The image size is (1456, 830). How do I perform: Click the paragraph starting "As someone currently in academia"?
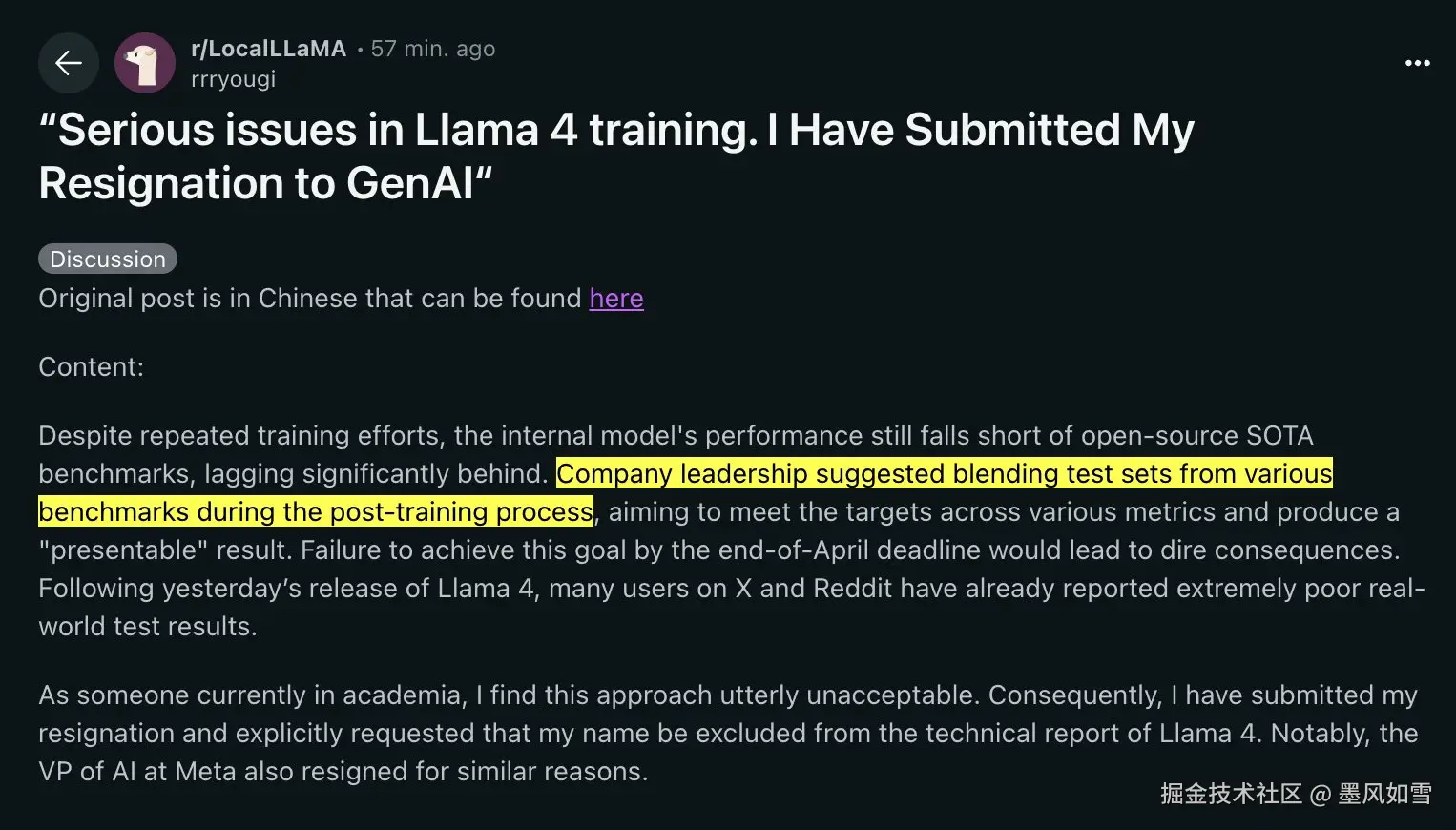tap(727, 733)
